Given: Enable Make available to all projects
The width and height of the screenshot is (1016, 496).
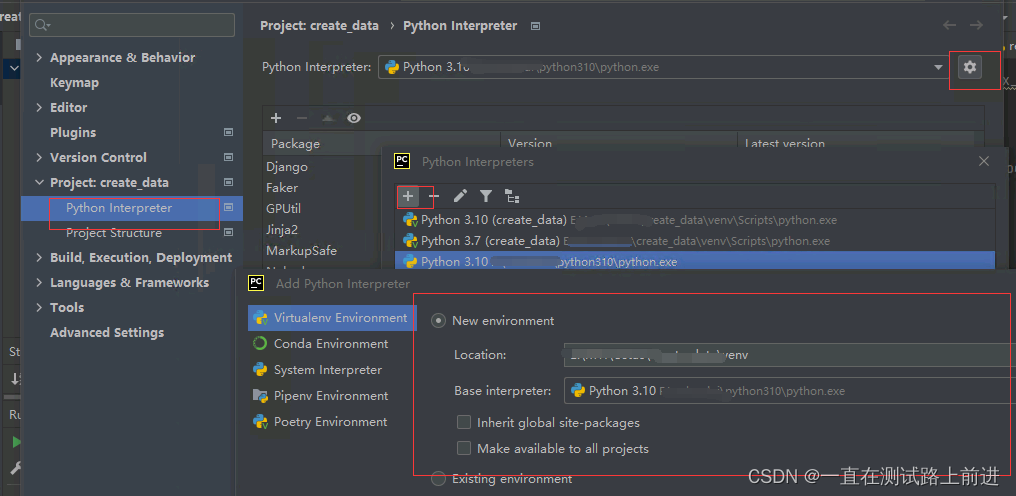Looking at the screenshot, I should coord(464,448).
